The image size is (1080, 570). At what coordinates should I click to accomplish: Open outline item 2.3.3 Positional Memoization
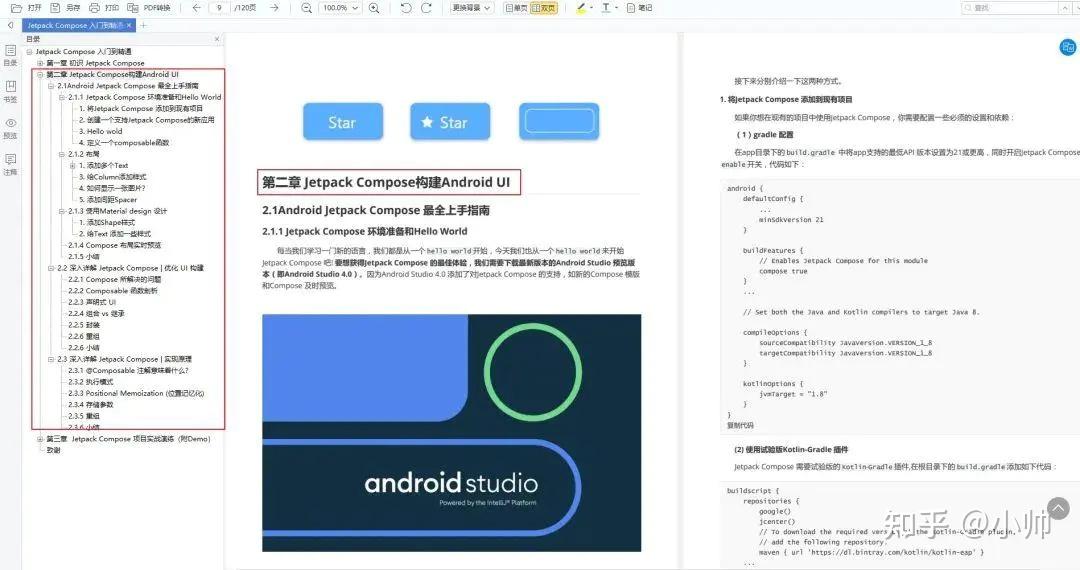pyautogui.click(x=136, y=393)
